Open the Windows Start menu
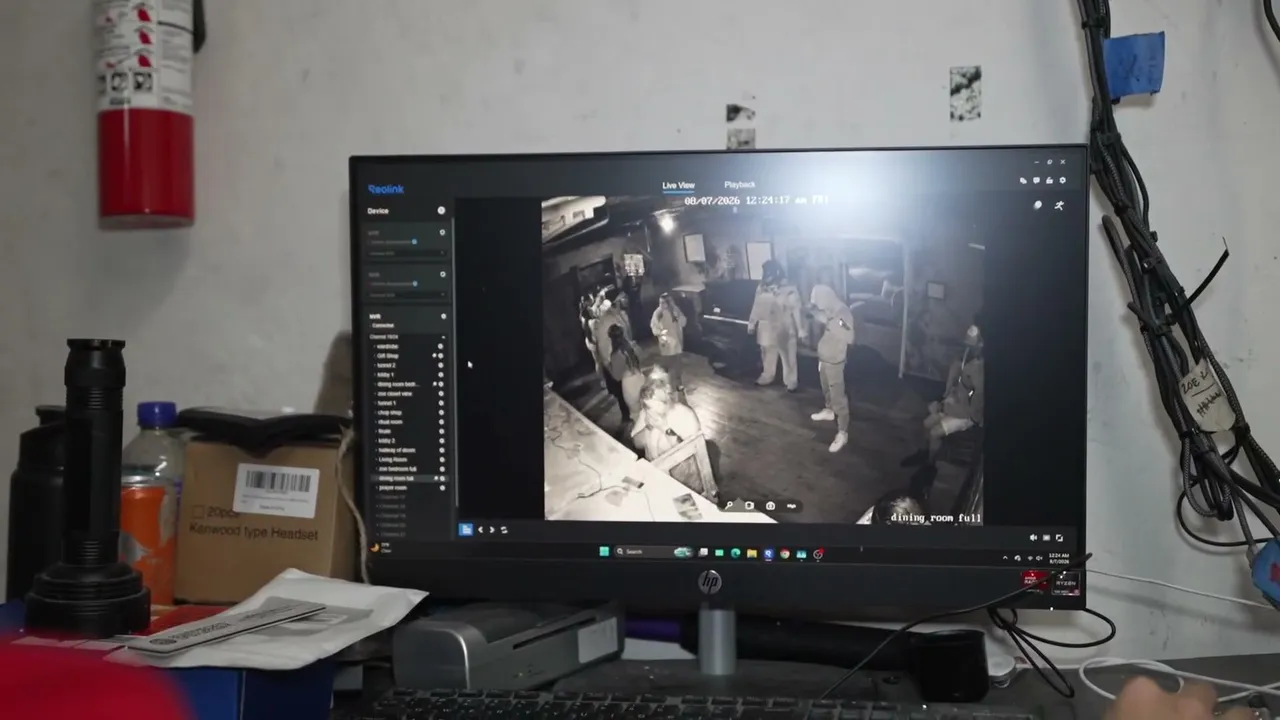This screenshot has height=720, width=1280. (604, 552)
